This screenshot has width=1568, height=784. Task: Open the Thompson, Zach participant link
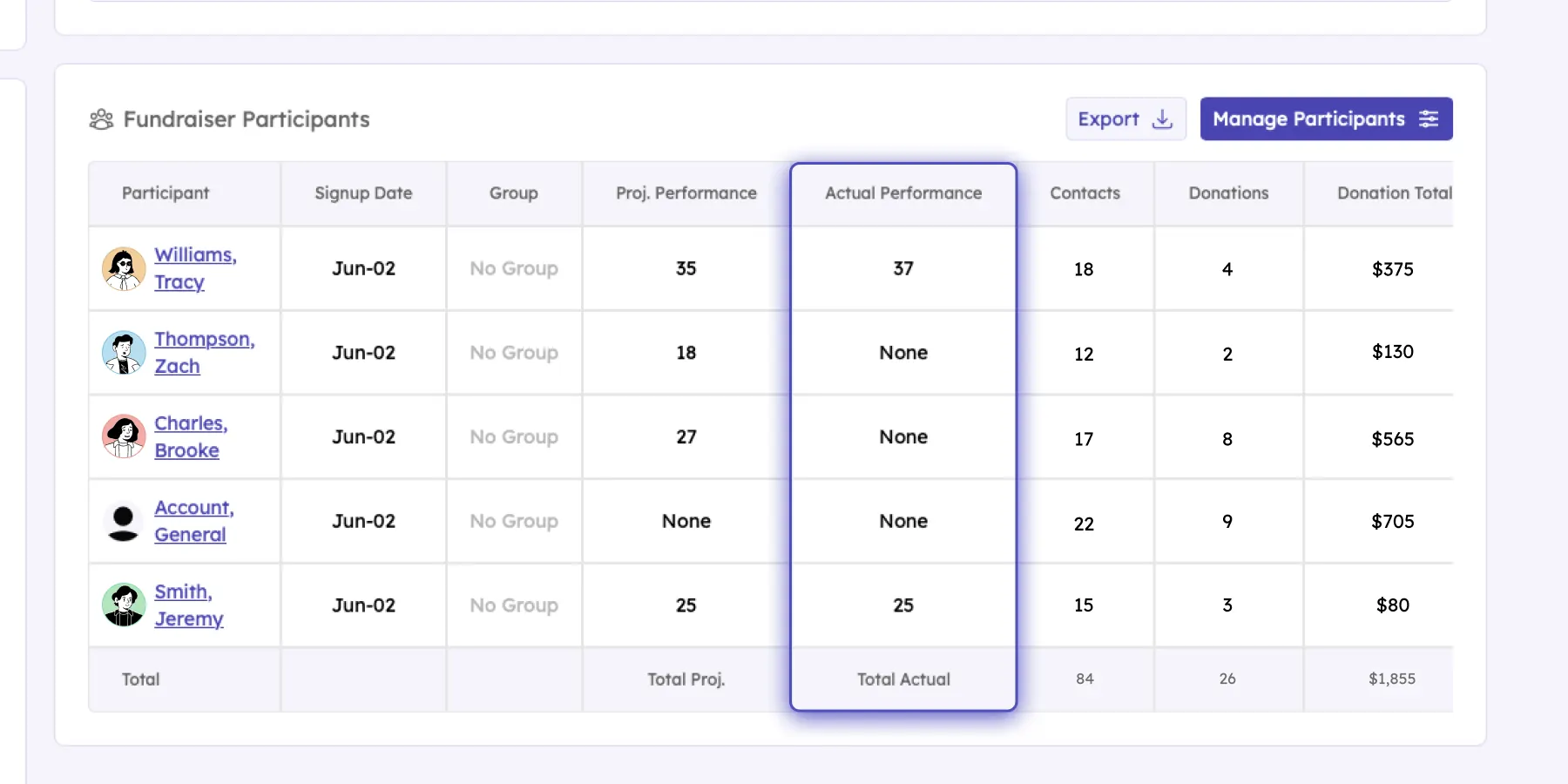click(205, 353)
